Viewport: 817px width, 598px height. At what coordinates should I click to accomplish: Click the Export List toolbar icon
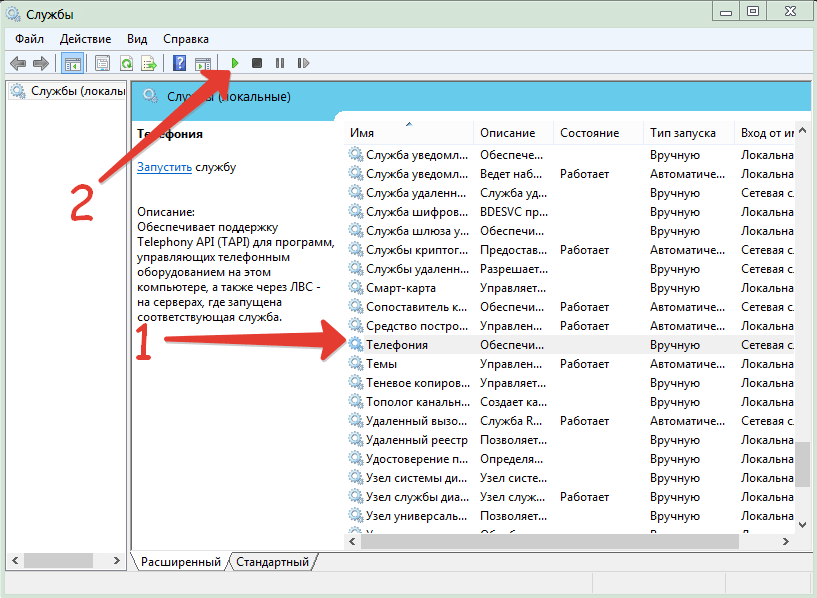pos(149,63)
